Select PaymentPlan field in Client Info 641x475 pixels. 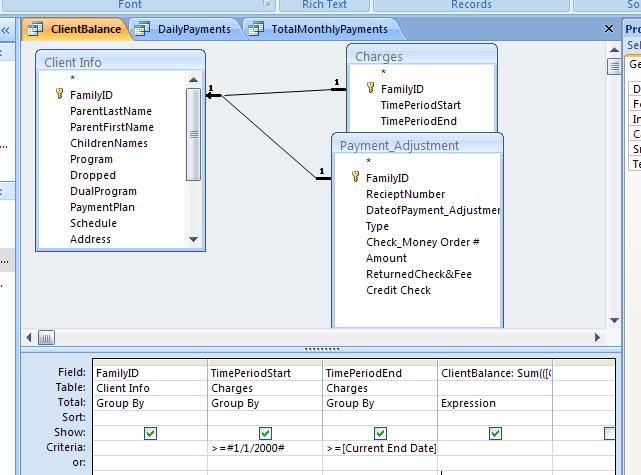pyautogui.click(x=102, y=207)
